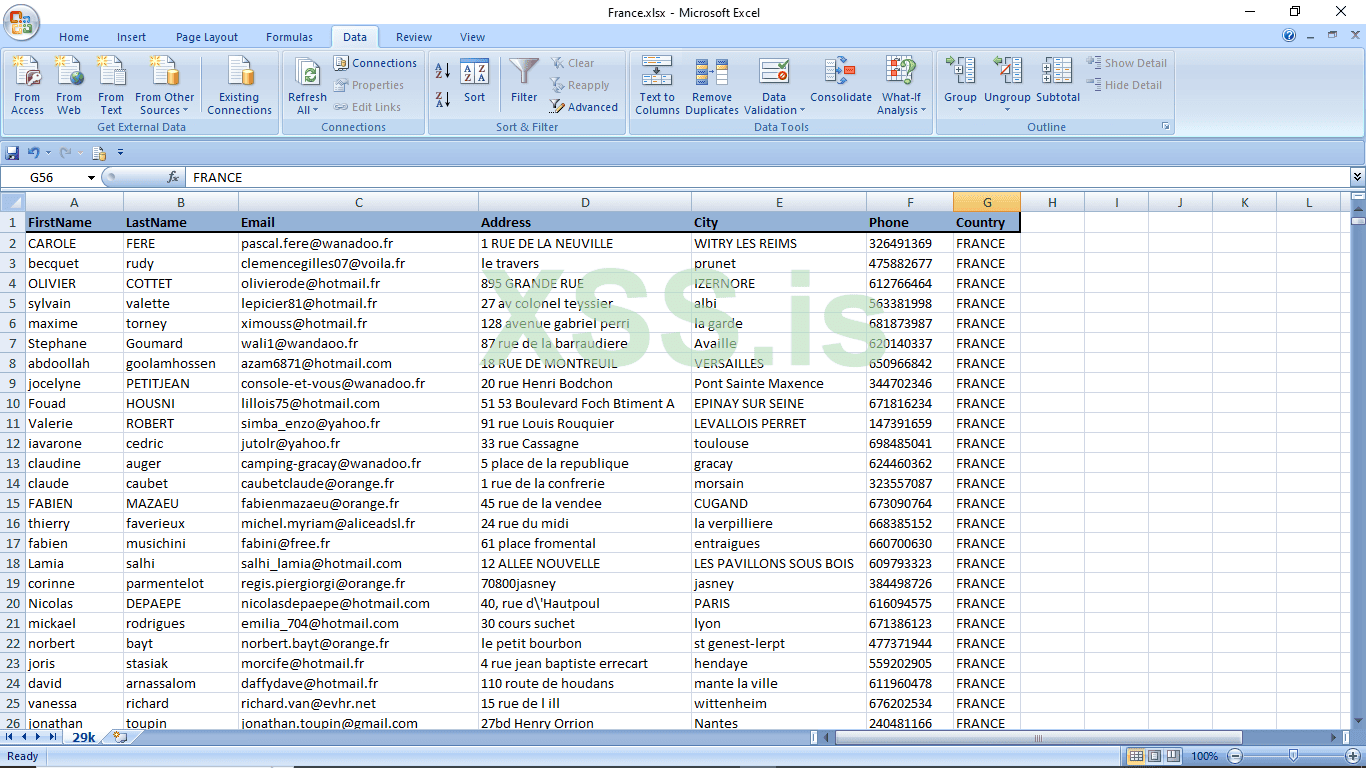Click the Advanced filter button
Image resolution: width=1366 pixels, height=768 pixels.
coord(584,107)
